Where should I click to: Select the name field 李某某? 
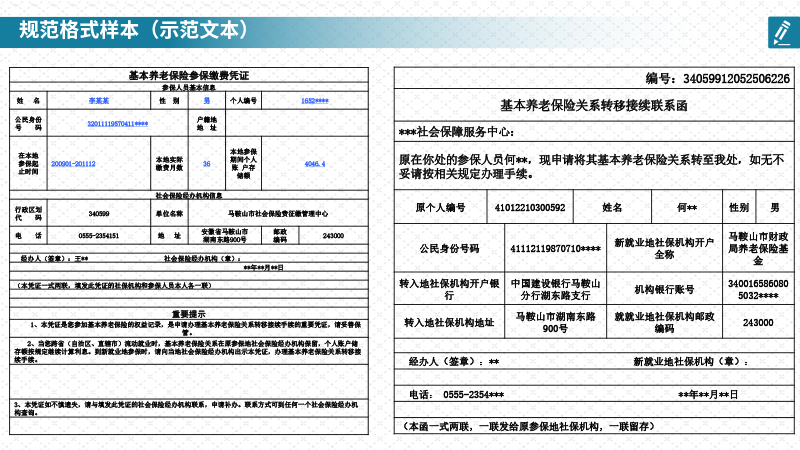(97, 101)
